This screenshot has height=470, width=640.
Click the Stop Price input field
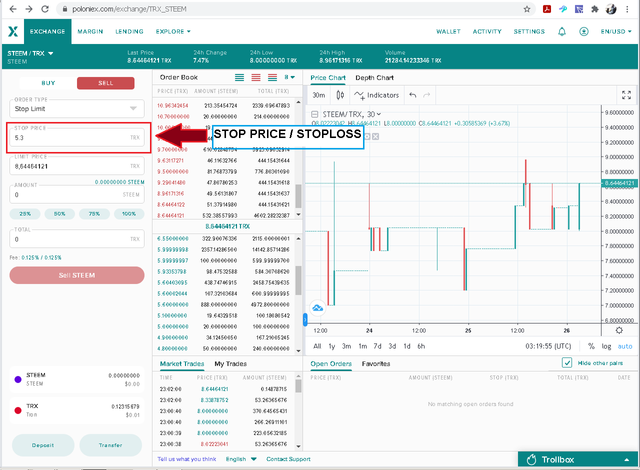[77, 137]
